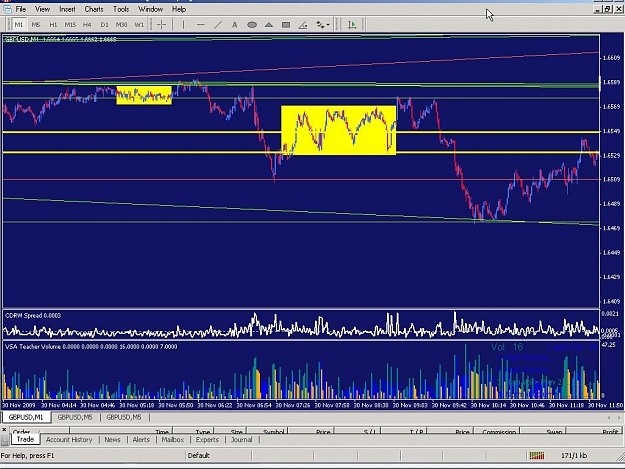This screenshot has width=625, height=469.
Task: Select the Rectangle drawing tool
Action: point(286,25)
